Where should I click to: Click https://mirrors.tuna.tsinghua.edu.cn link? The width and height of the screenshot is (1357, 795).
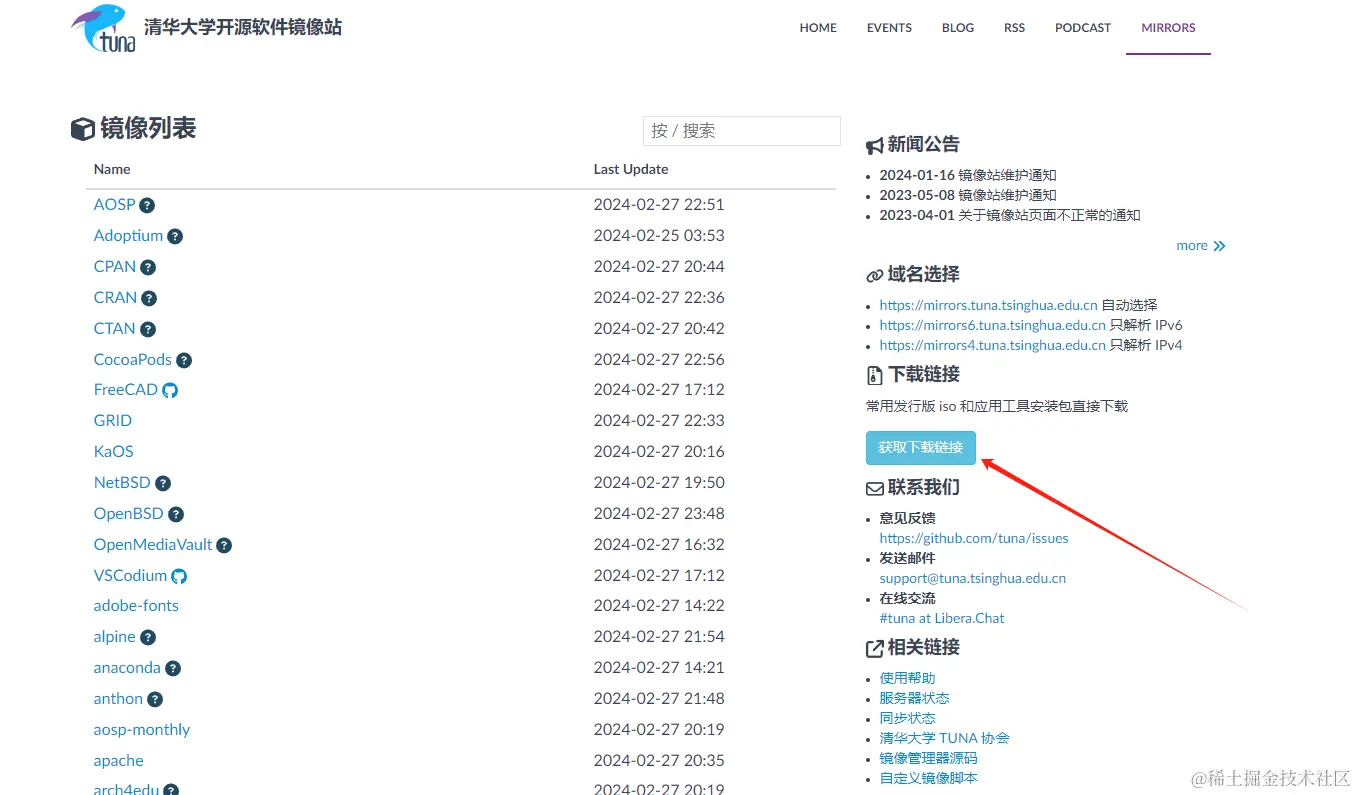pyautogui.click(x=988, y=305)
